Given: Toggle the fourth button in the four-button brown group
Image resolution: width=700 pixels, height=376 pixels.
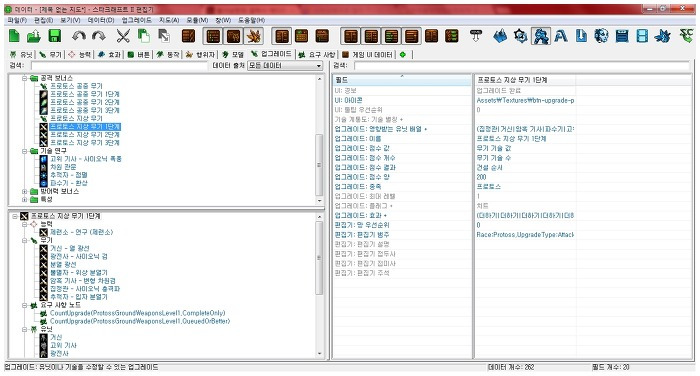Looking at the screenshot, I should (412, 36).
